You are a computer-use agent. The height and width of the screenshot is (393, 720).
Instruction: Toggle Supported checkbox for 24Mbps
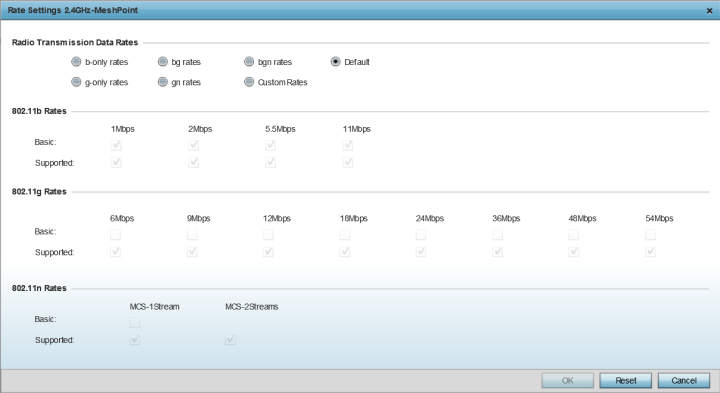coord(421,252)
